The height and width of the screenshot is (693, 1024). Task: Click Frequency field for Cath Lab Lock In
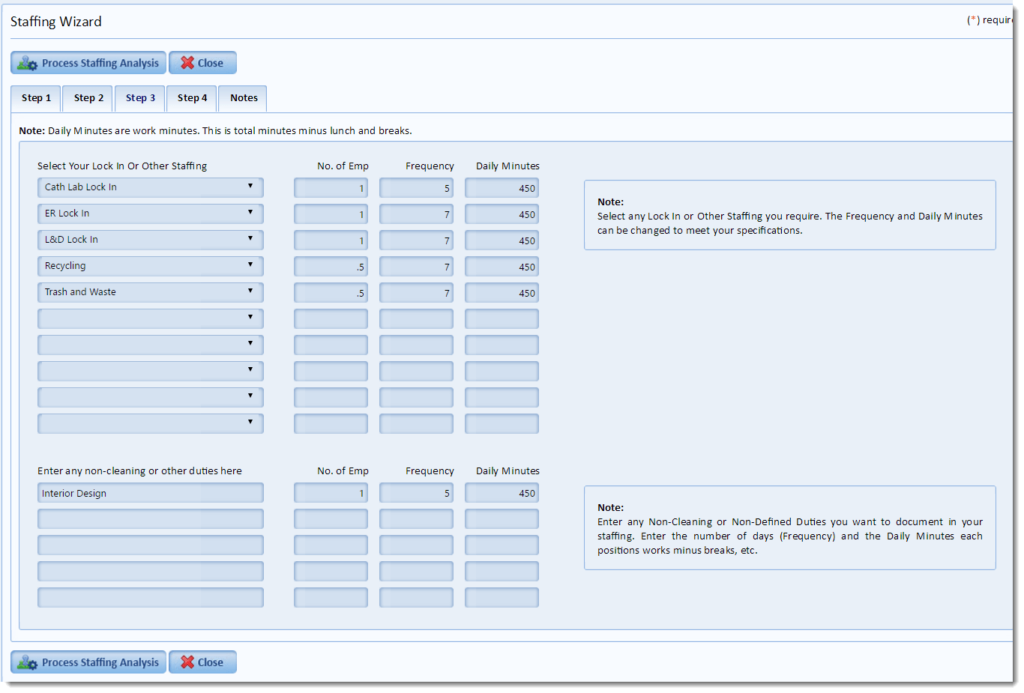pyautogui.click(x=416, y=188)
